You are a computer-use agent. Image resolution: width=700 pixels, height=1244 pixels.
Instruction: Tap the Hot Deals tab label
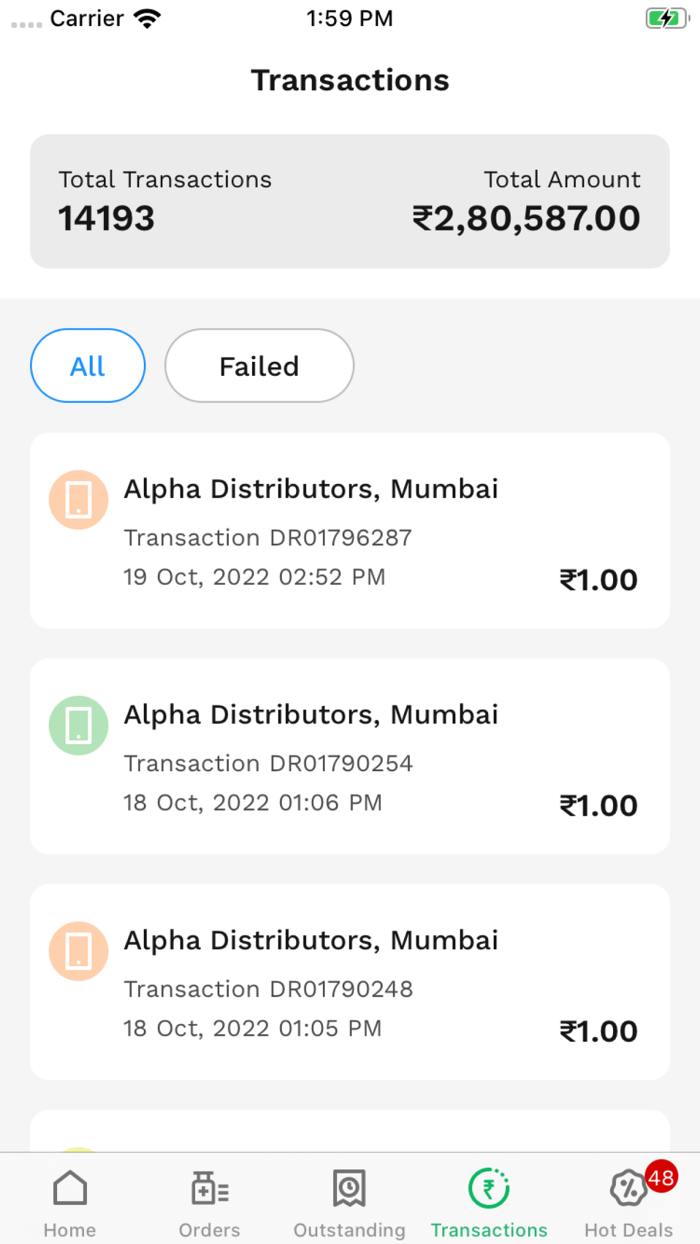click(x=628, y=1230)
